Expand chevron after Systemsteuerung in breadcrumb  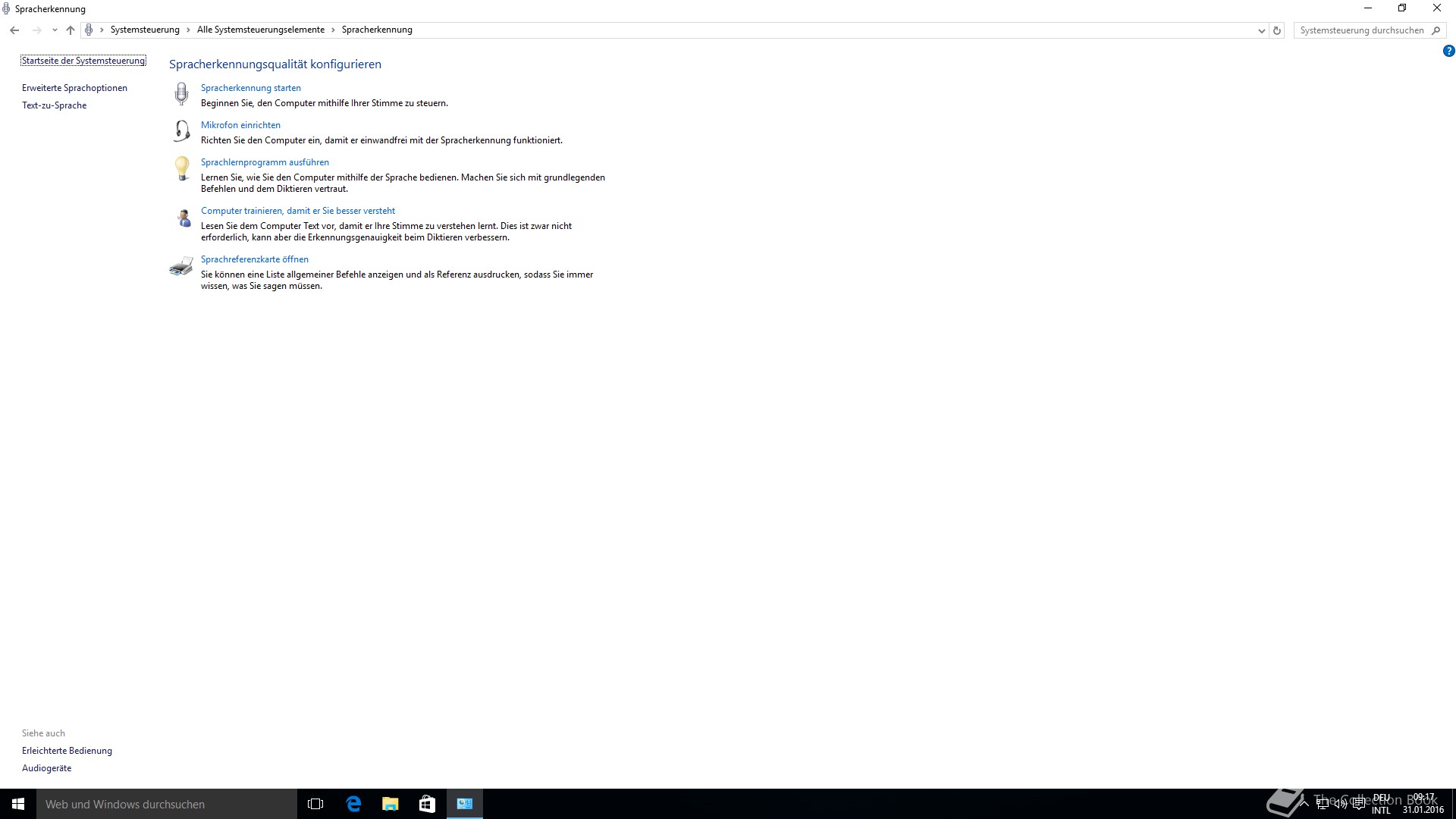click(188, 30)
